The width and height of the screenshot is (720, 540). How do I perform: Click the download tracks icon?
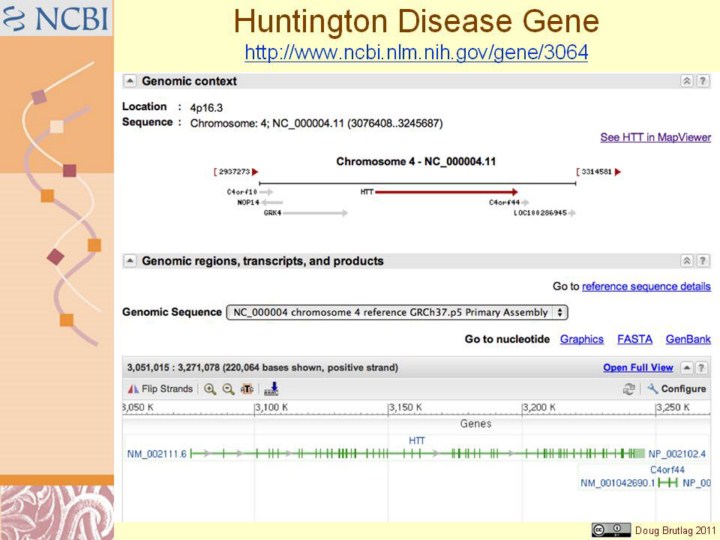coord(272,389)
